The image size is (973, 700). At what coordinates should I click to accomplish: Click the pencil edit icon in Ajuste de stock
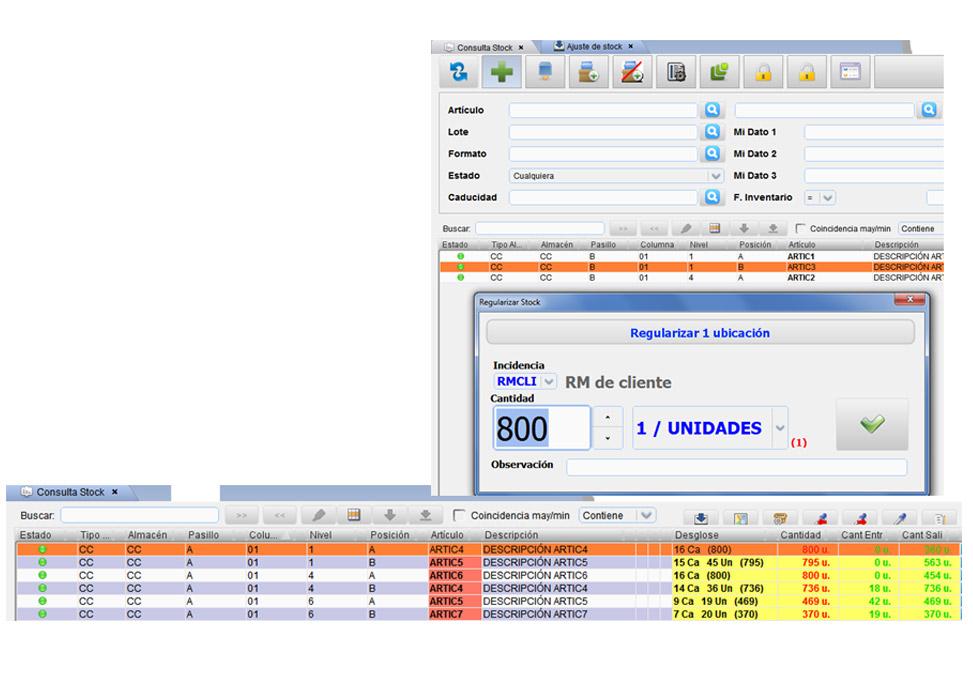(x=686, y=228)
